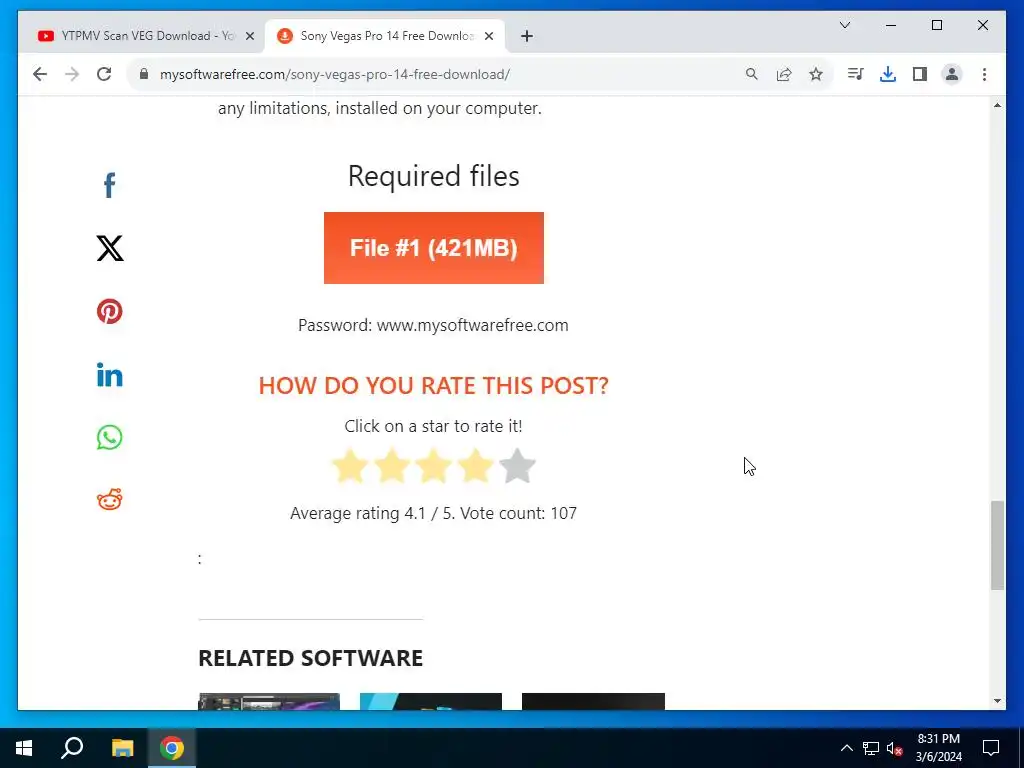The height and width of the screenshot is (768, 1024).
Task: Open the search icon in the address bar
Action: coord(752,74)
